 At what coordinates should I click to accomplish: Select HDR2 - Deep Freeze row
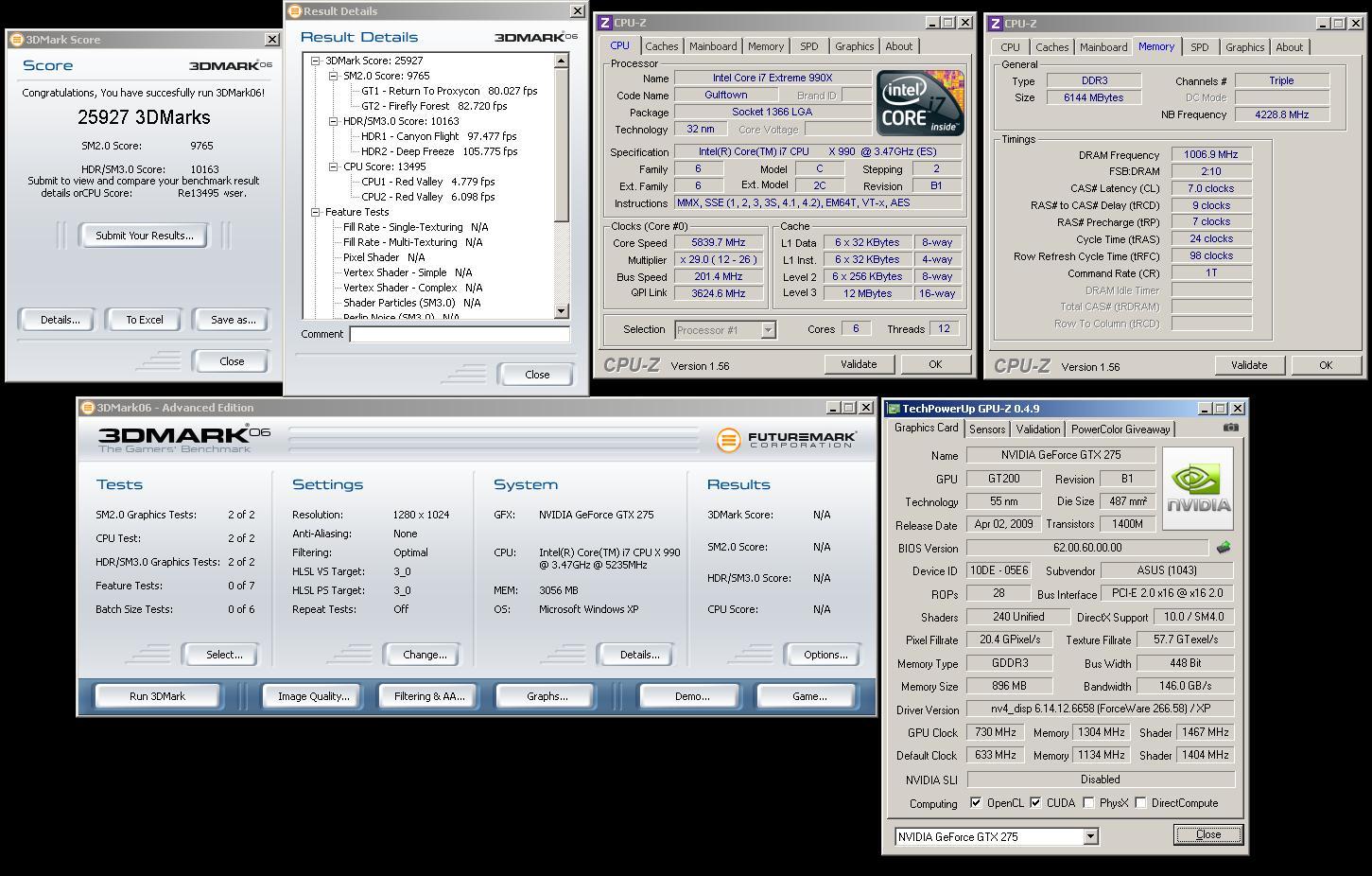pyautogui.click(x=439, y=151)
